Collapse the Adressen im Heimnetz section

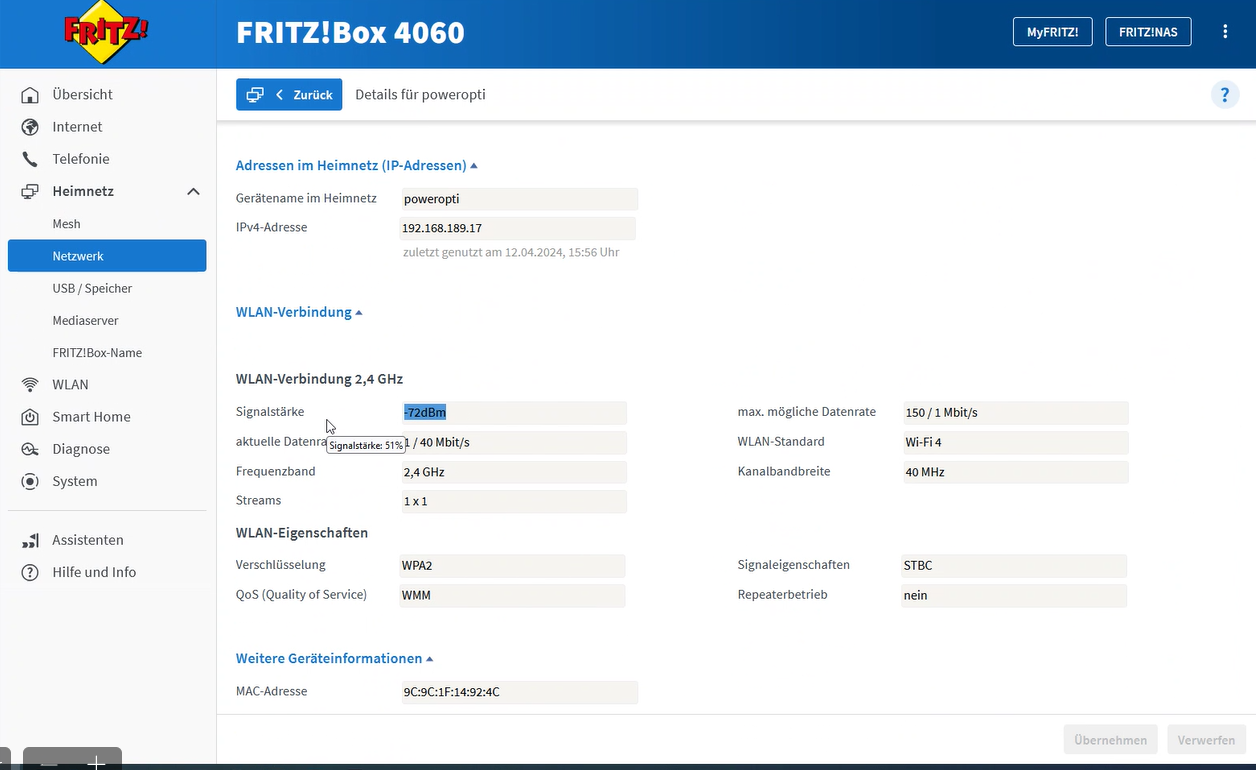pos(474,166)
